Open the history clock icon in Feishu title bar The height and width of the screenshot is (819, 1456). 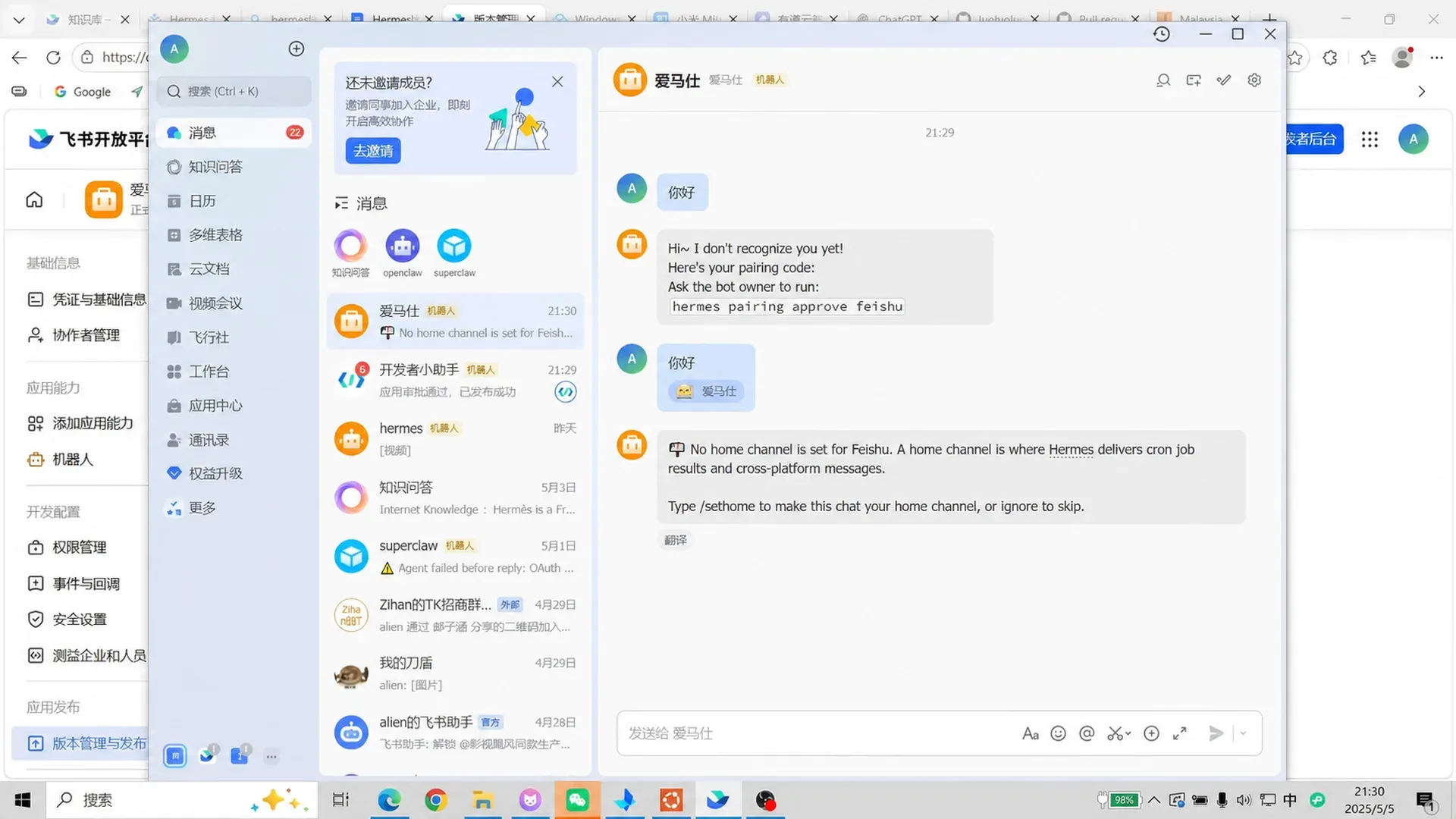pyautogui.click(x=1161, y=34)
